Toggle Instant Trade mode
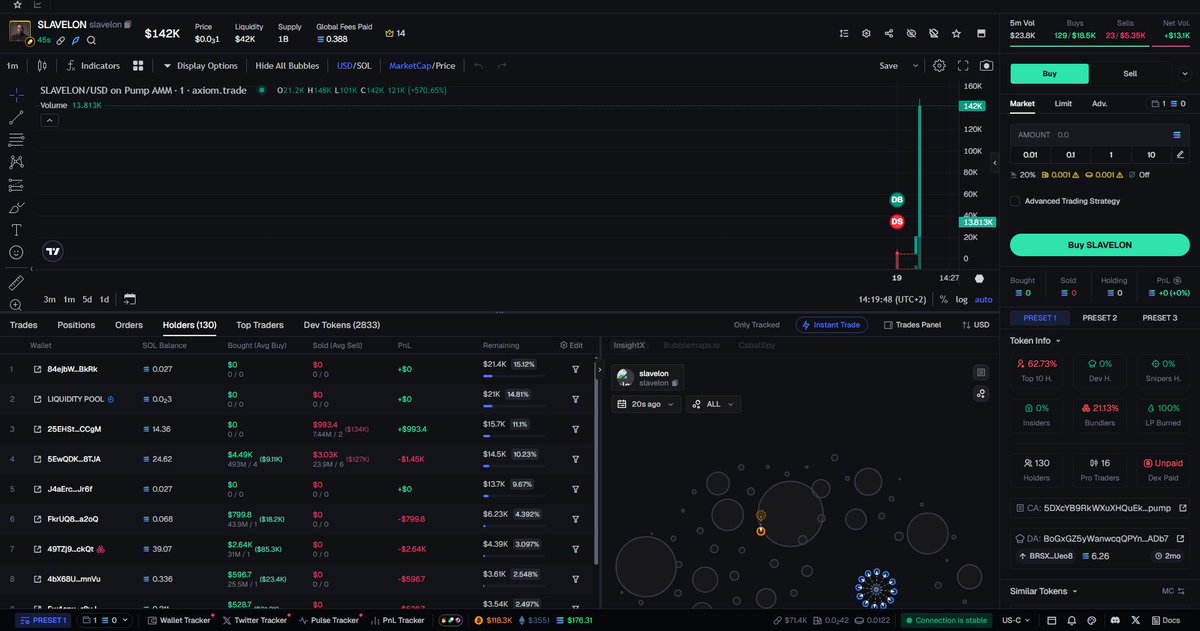This screenshot has height=631, width=1200. (832, 325)
